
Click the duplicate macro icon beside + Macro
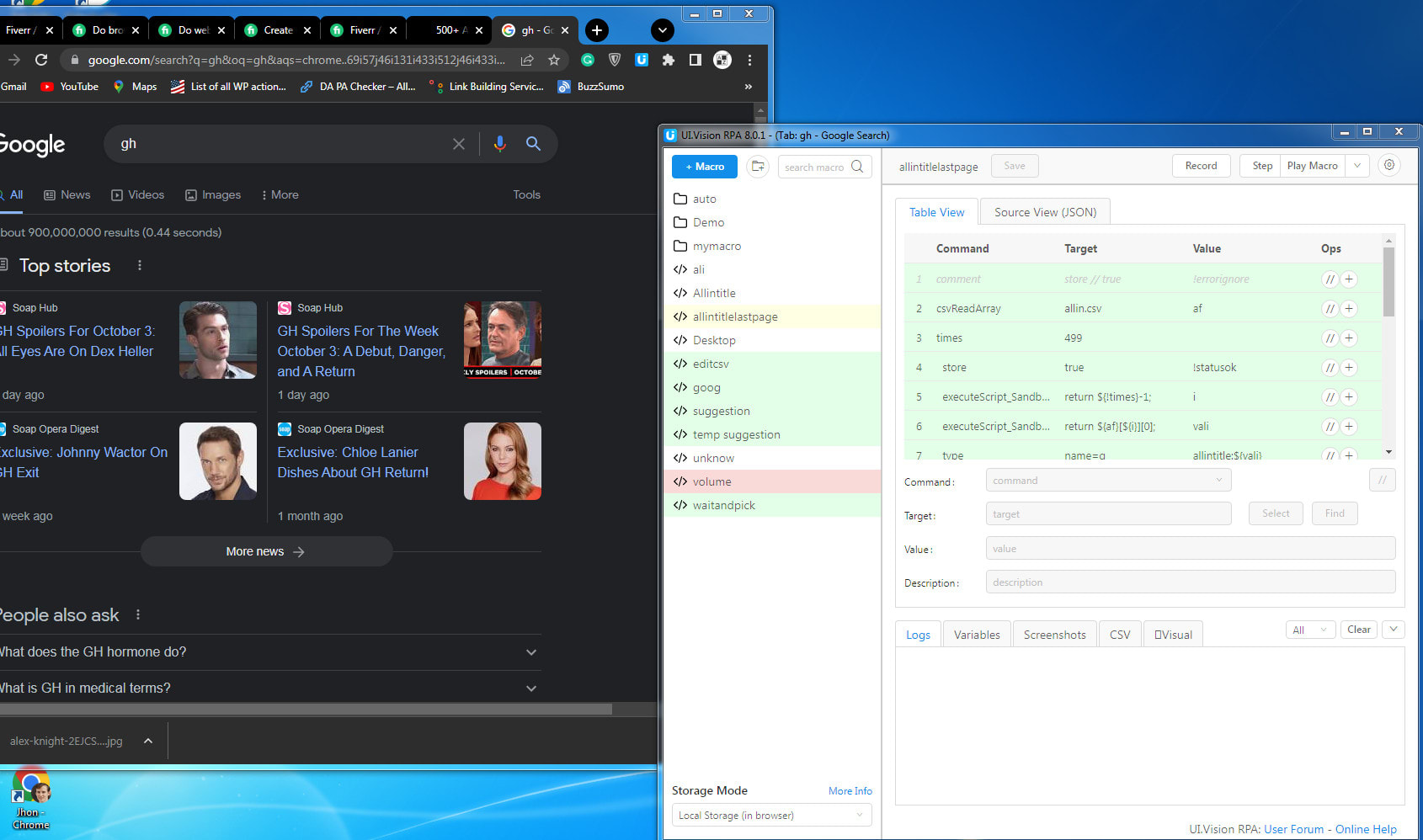point(757,167)
